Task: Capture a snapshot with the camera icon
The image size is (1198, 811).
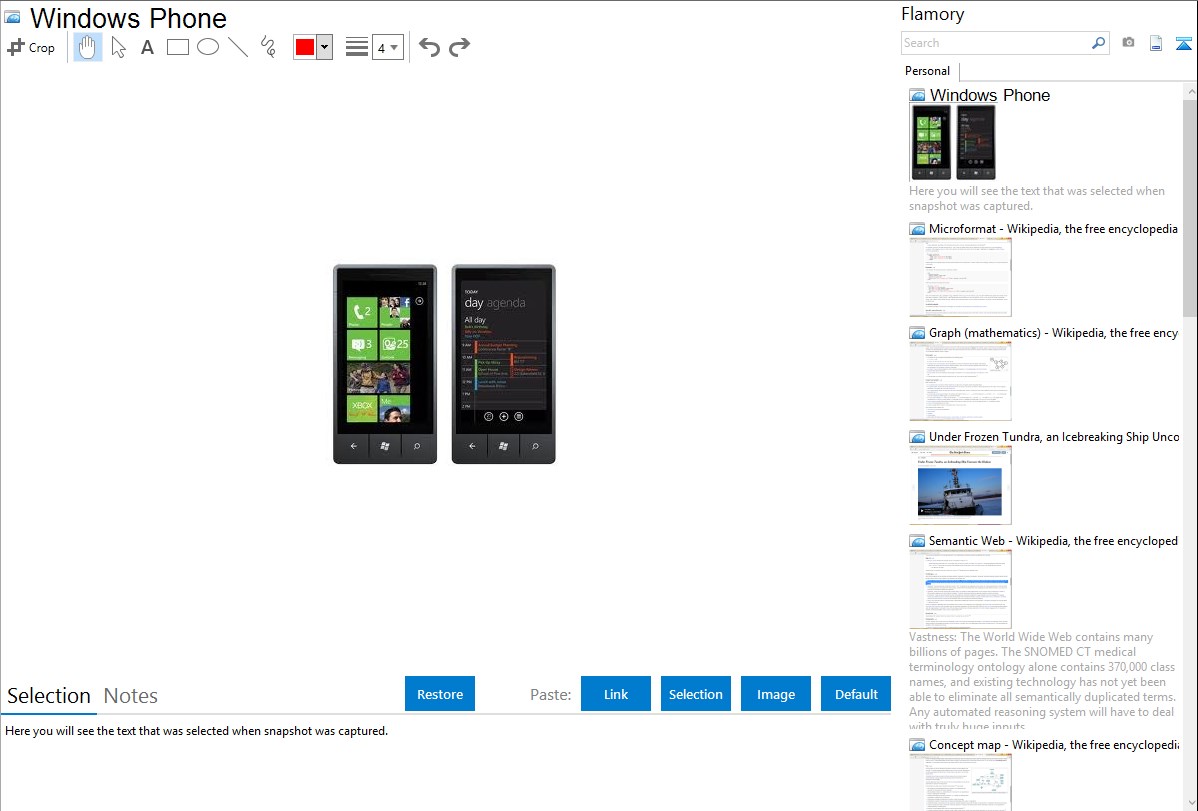Action: click(x=1128, y=43)
